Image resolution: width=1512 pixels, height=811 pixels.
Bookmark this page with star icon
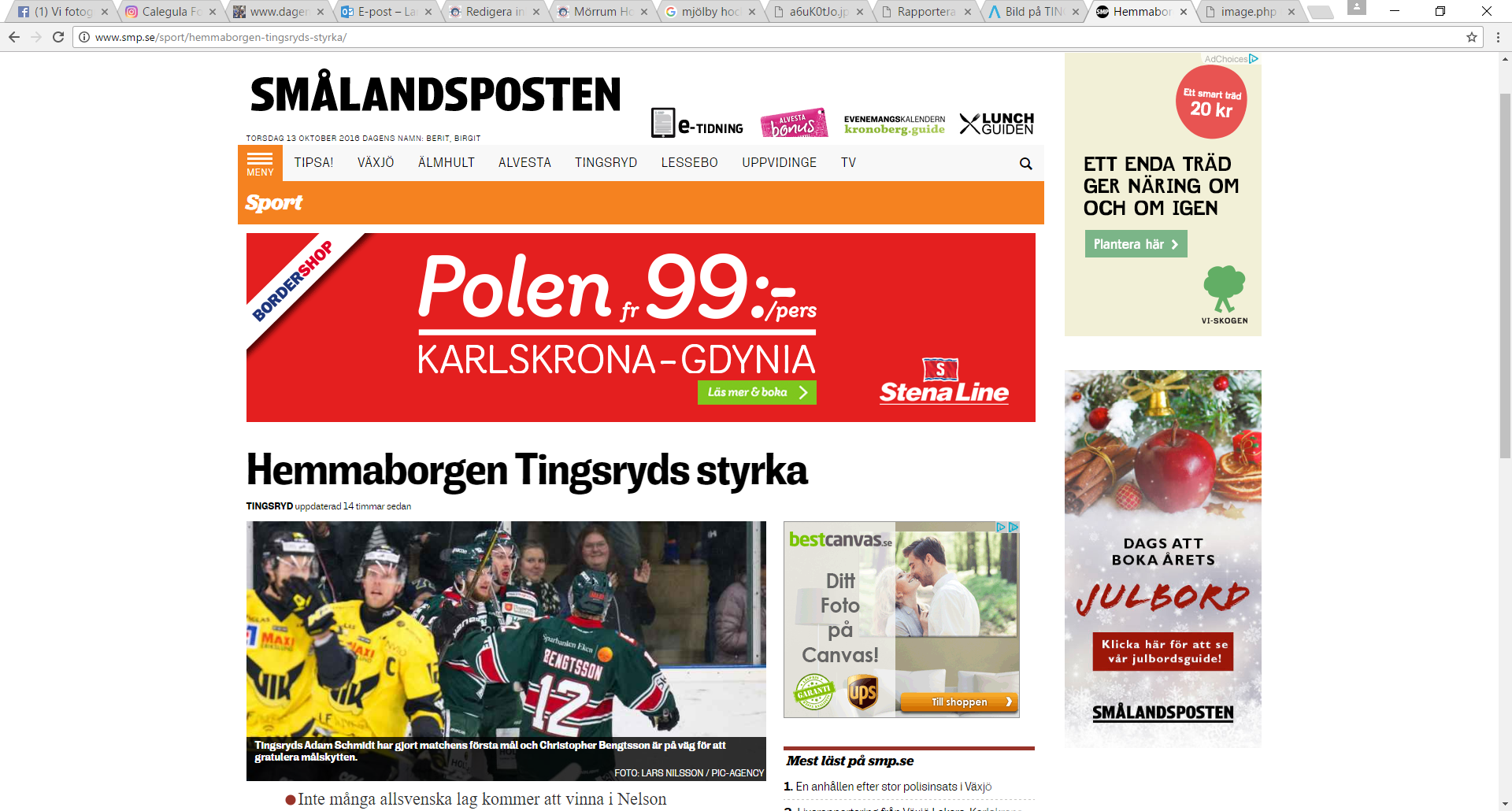point(1471,37)
